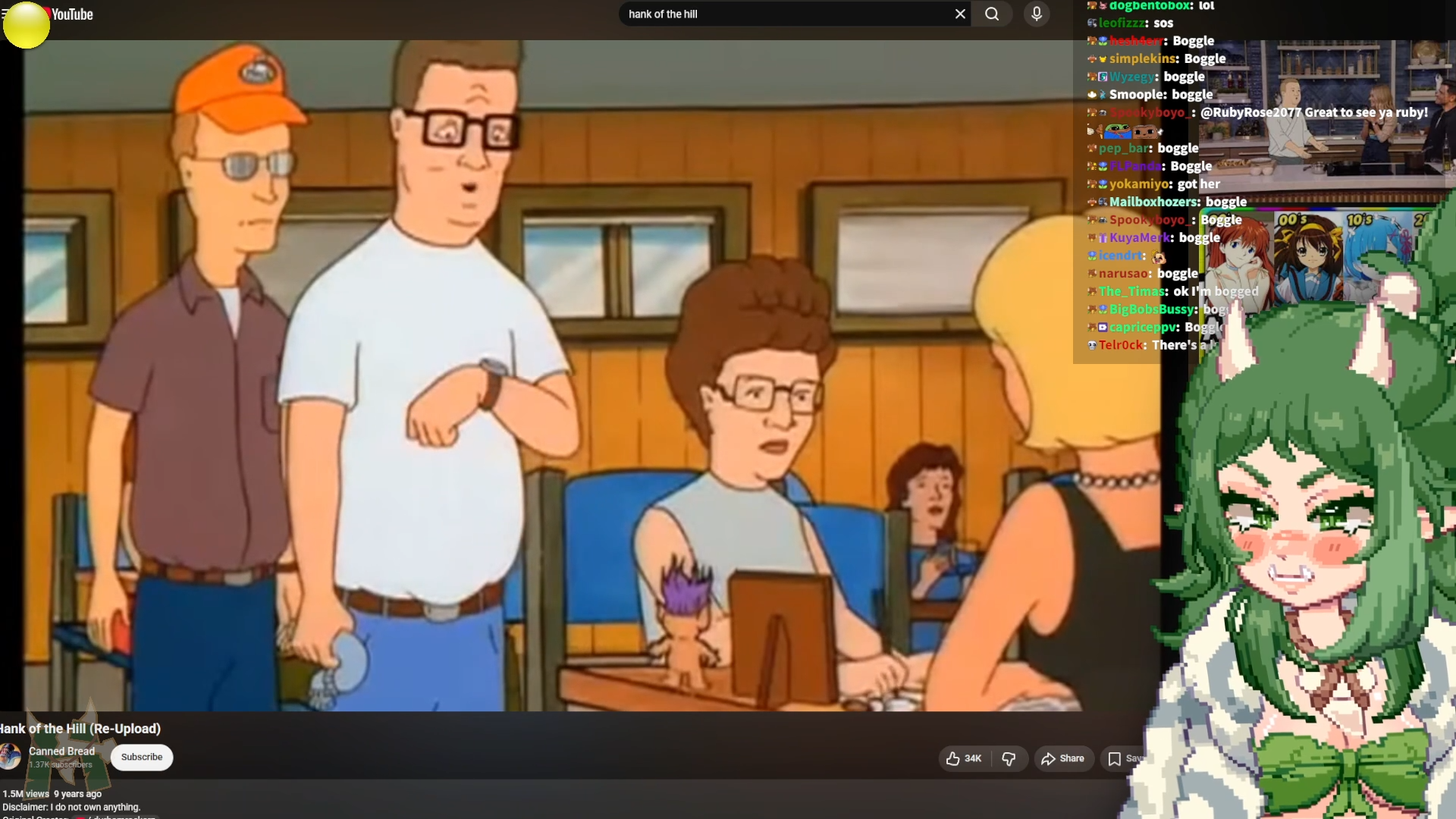Share the video via the Share button
1456x819 pixels.
[x=1063, y=758]
